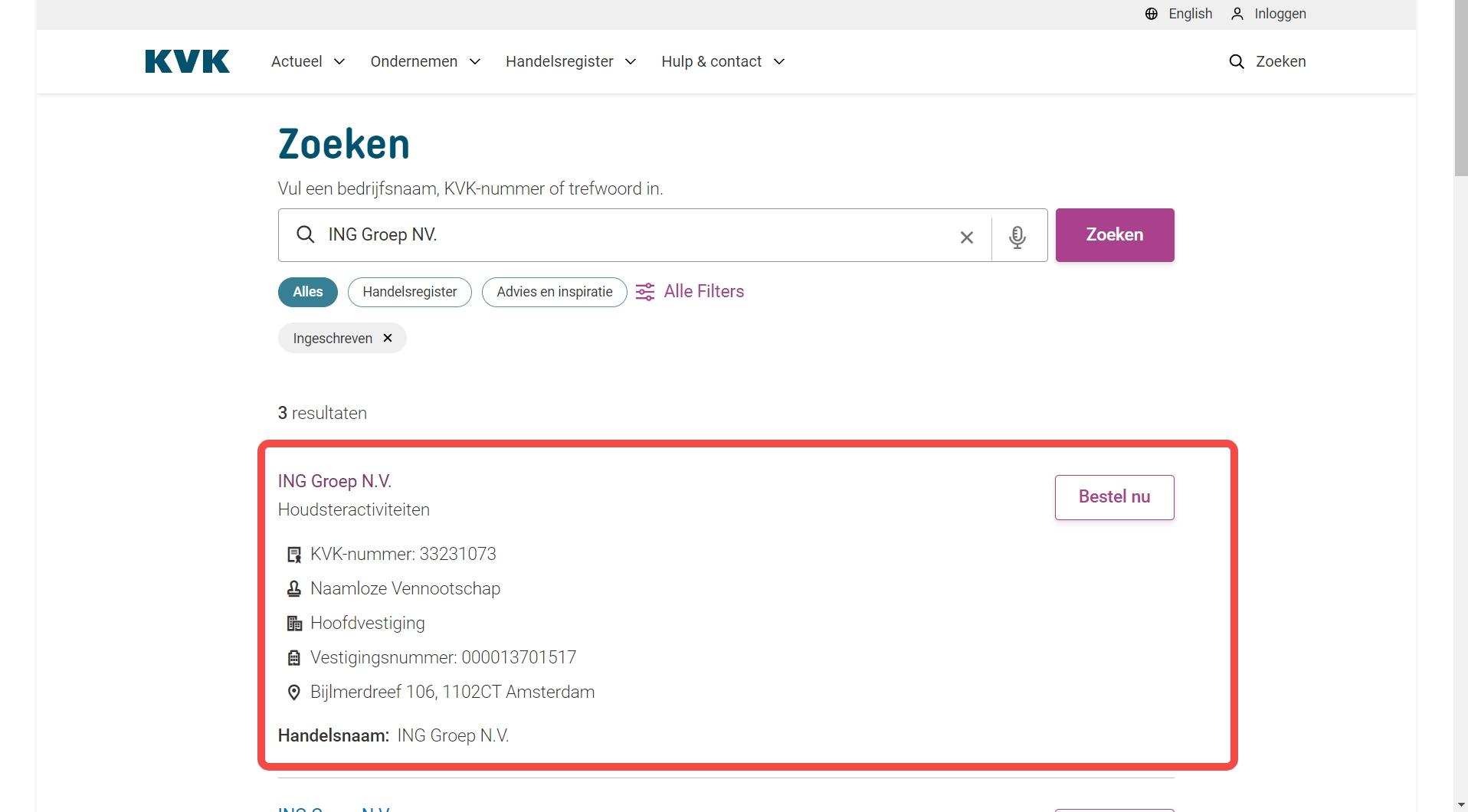Remove the Ingeschreven filter chip
The image size is (1468, 812).
coord(388,338)
